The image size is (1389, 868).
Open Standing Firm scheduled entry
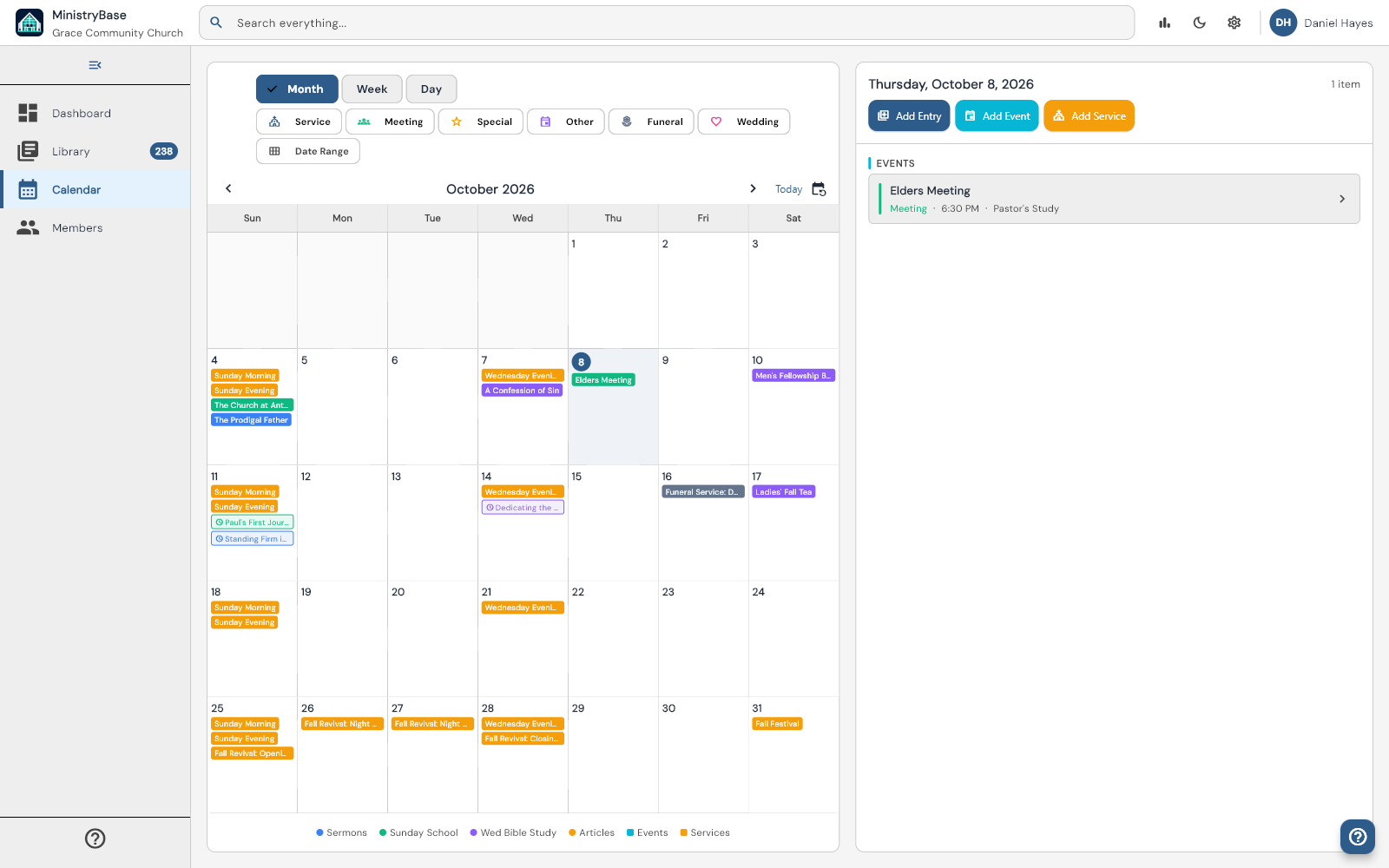click(x=252, y=539)
